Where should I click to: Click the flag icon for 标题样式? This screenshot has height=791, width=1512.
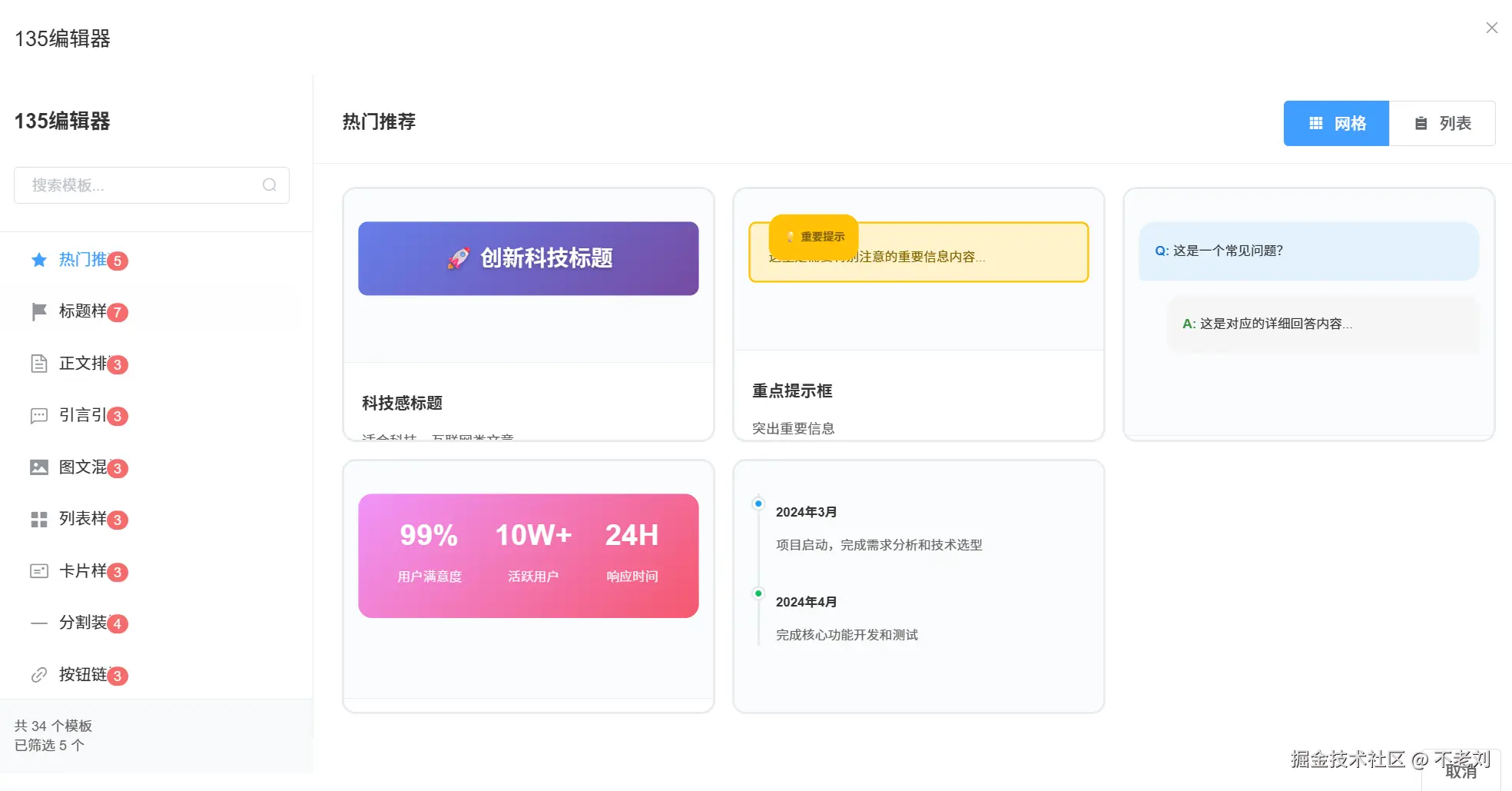(x=38, y=311)
